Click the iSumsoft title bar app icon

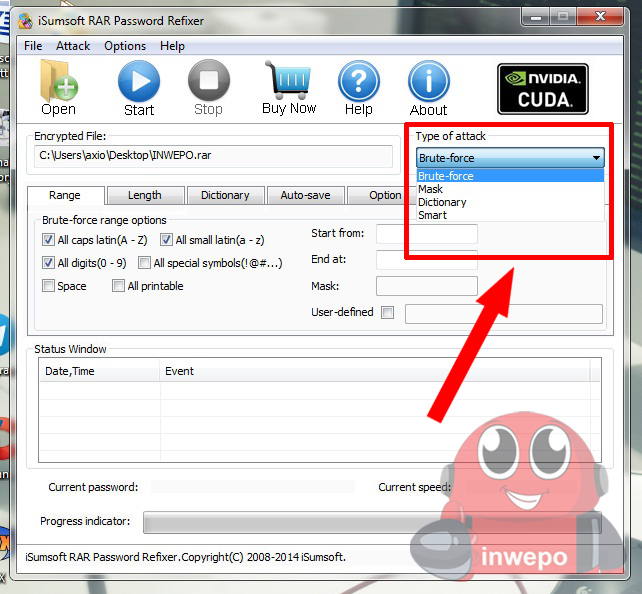pyautogui.click(x=25, y=21)
